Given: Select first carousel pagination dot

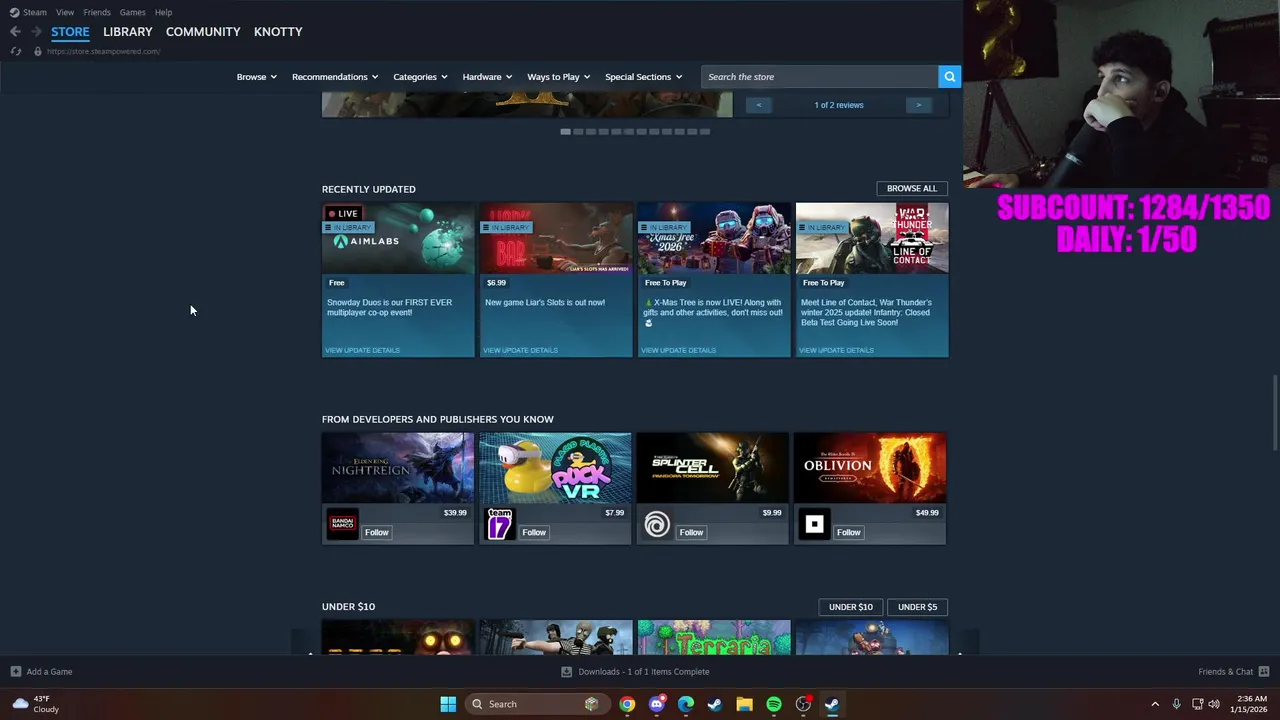Looking at the screenshot, I should click(x=565, y=131).
